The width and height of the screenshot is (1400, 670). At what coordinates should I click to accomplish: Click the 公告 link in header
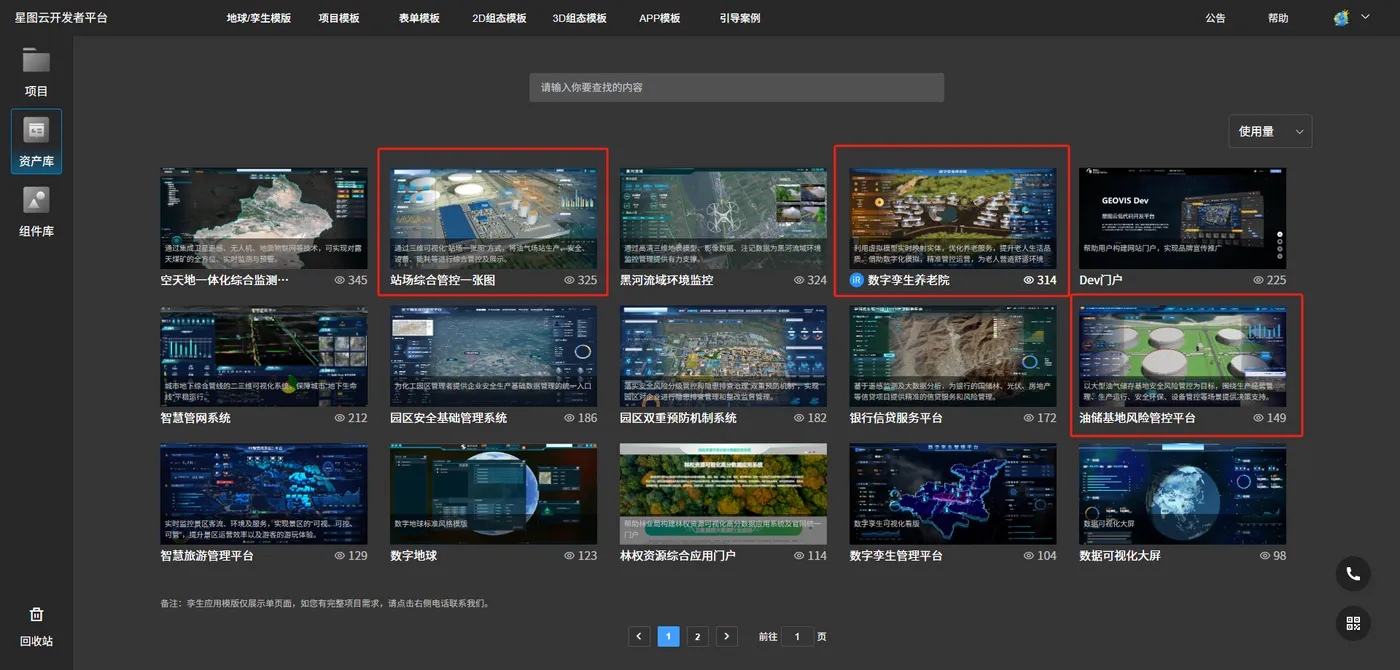pyautogui.click(x=1215, y=18)
